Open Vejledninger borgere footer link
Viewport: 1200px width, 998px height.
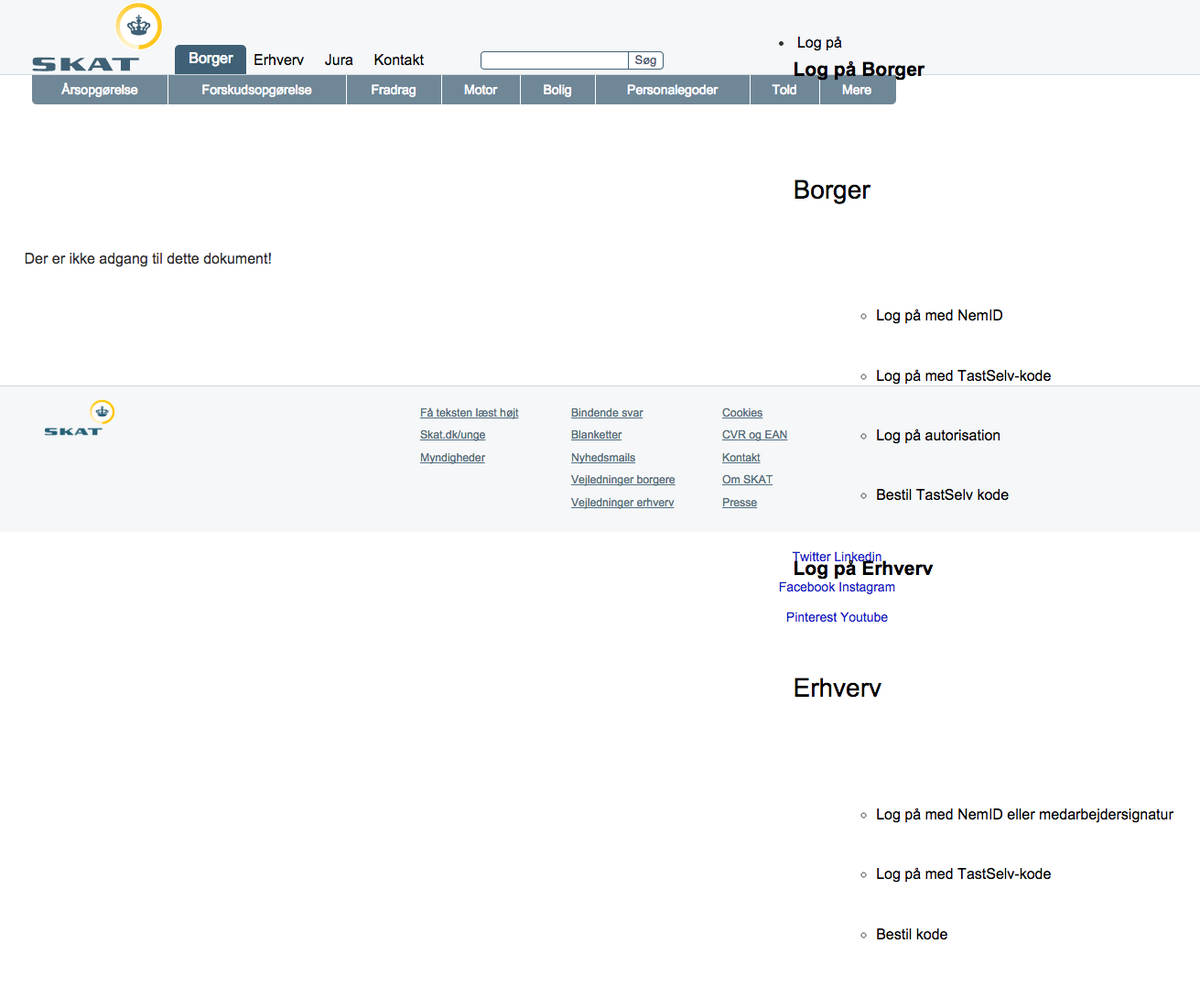623,480
